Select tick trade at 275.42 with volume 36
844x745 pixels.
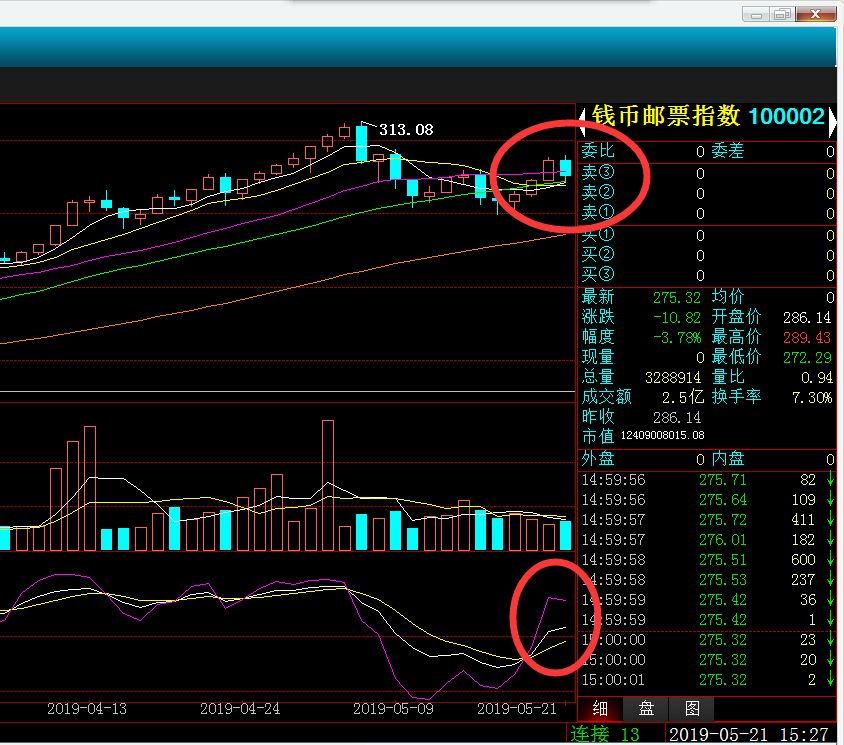point(707,600)
